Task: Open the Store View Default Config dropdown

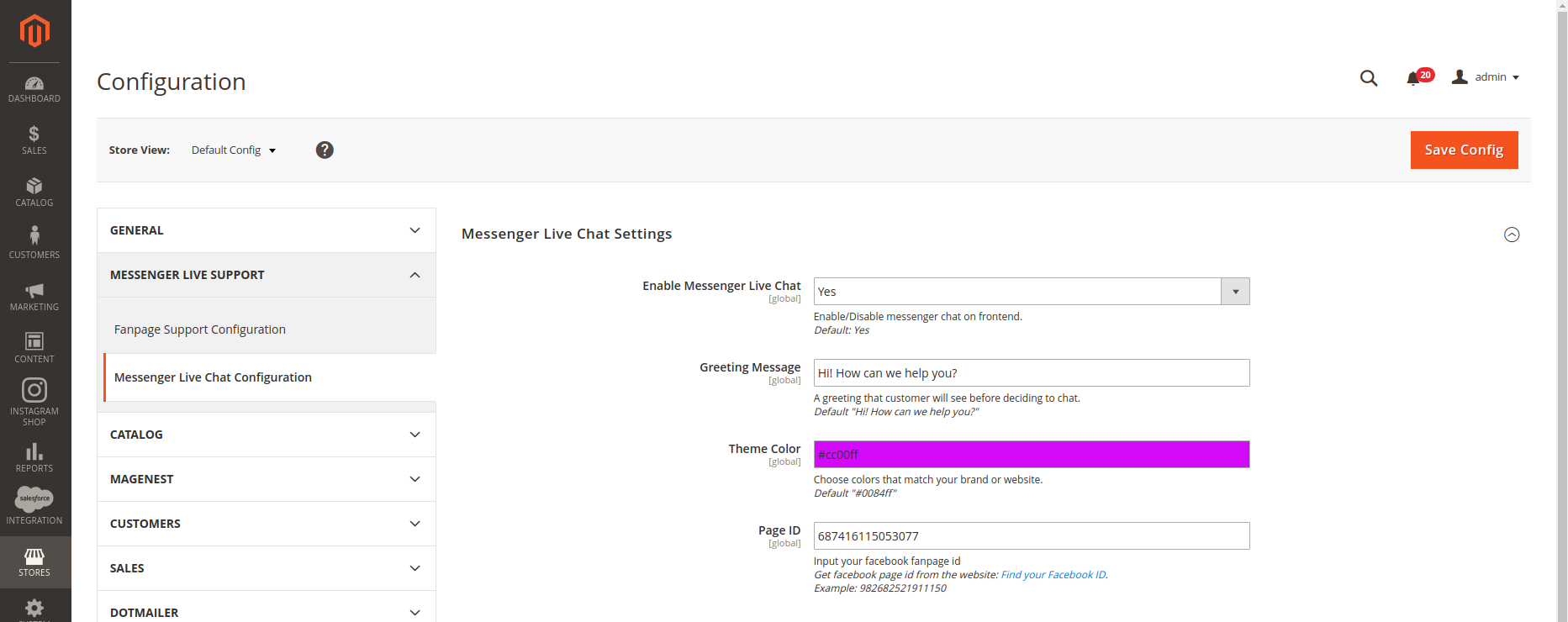Action: 234,150
